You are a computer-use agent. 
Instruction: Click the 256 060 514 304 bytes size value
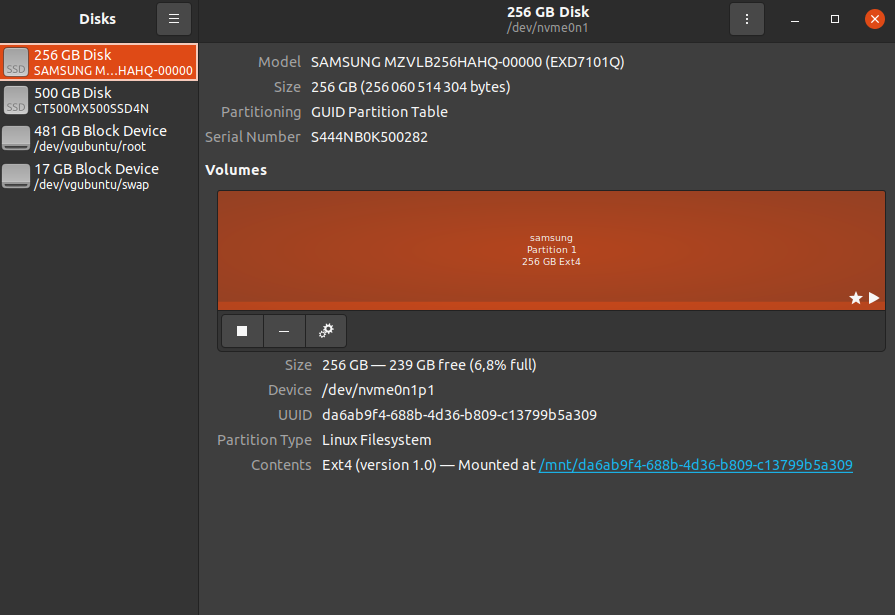point(410,87)
